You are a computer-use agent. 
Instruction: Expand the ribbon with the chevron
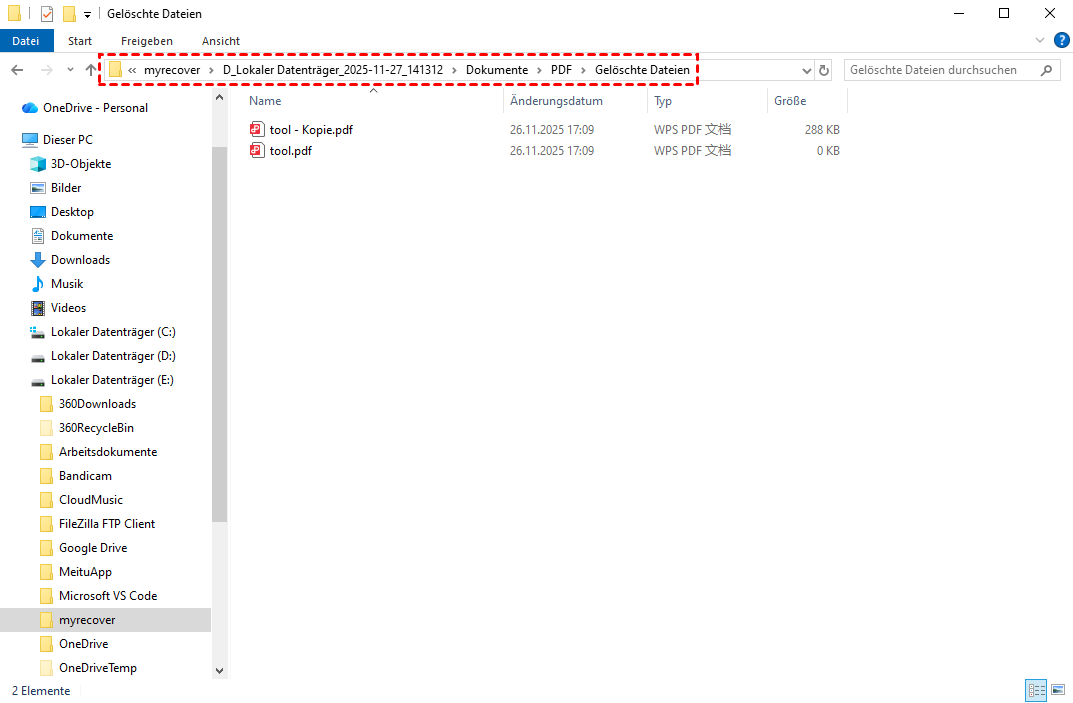tap(1040, 40)
